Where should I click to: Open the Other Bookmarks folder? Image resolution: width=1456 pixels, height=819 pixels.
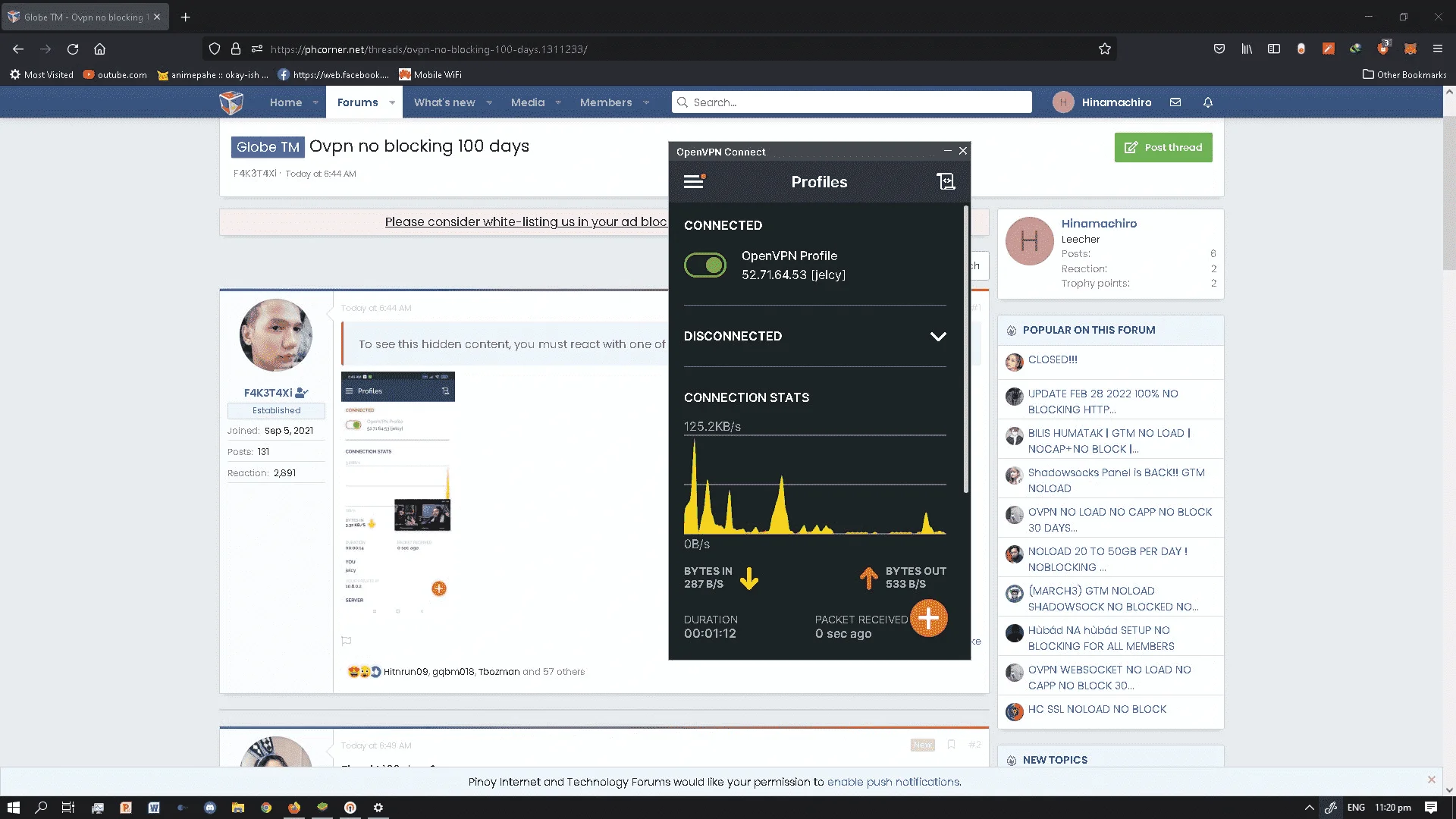[x=1404, y=74]
